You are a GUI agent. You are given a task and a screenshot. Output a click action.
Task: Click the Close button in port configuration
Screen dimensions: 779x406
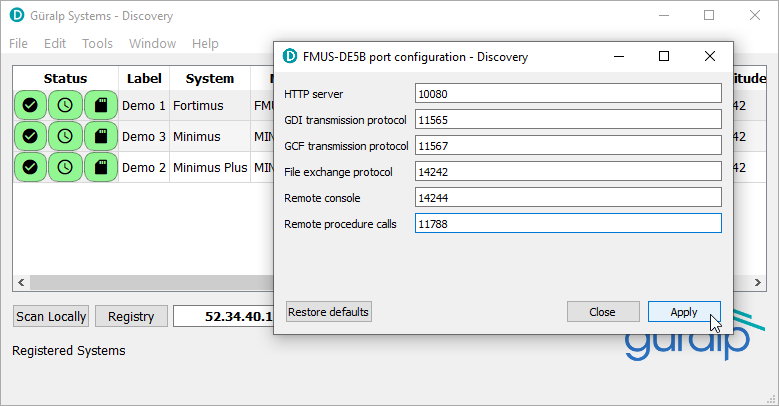[603, 312]
